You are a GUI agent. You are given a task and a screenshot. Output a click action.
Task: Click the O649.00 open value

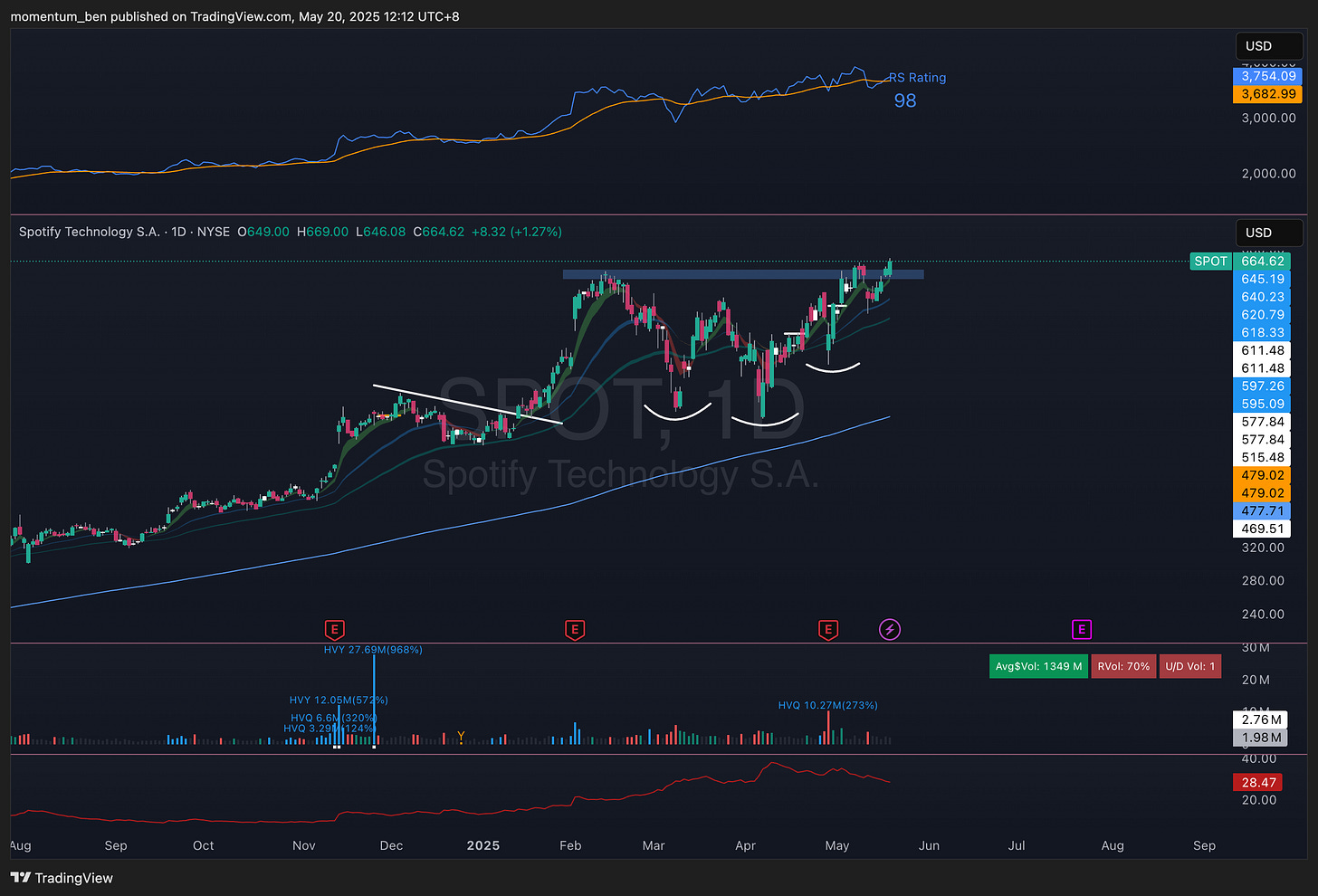point(263,232)
